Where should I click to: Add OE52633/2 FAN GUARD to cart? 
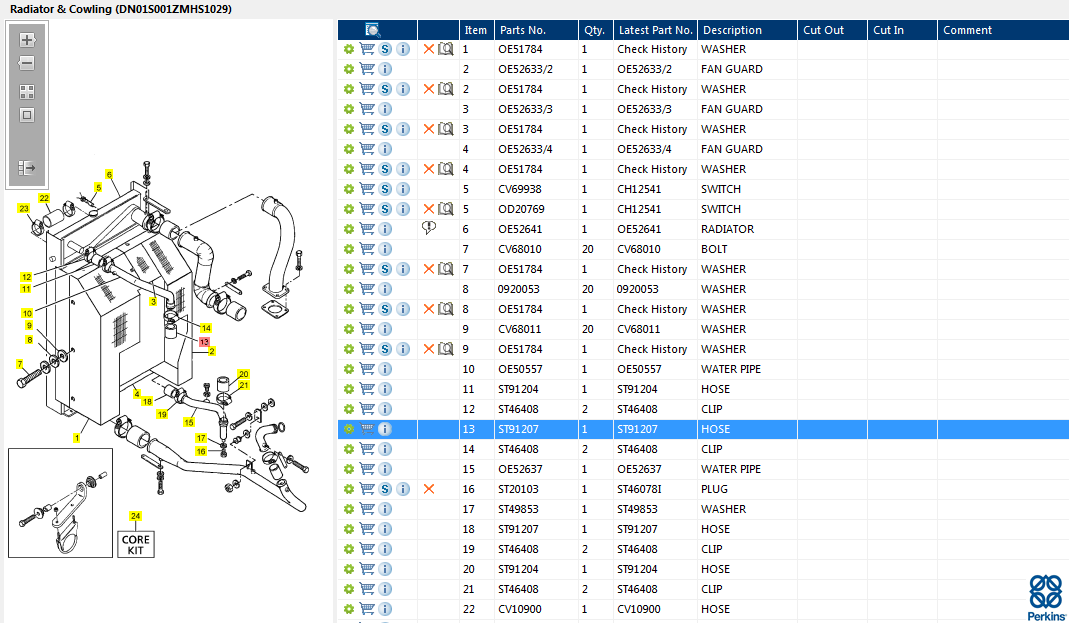[367, 69]
